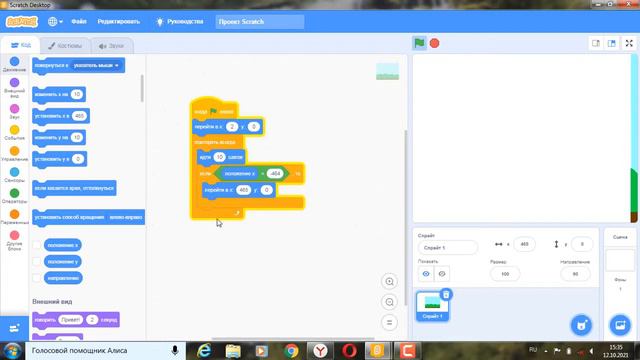Click the sprite name field Спрайт 1
Viewport: 640px width, 360px height.
(x=448, y=248)
